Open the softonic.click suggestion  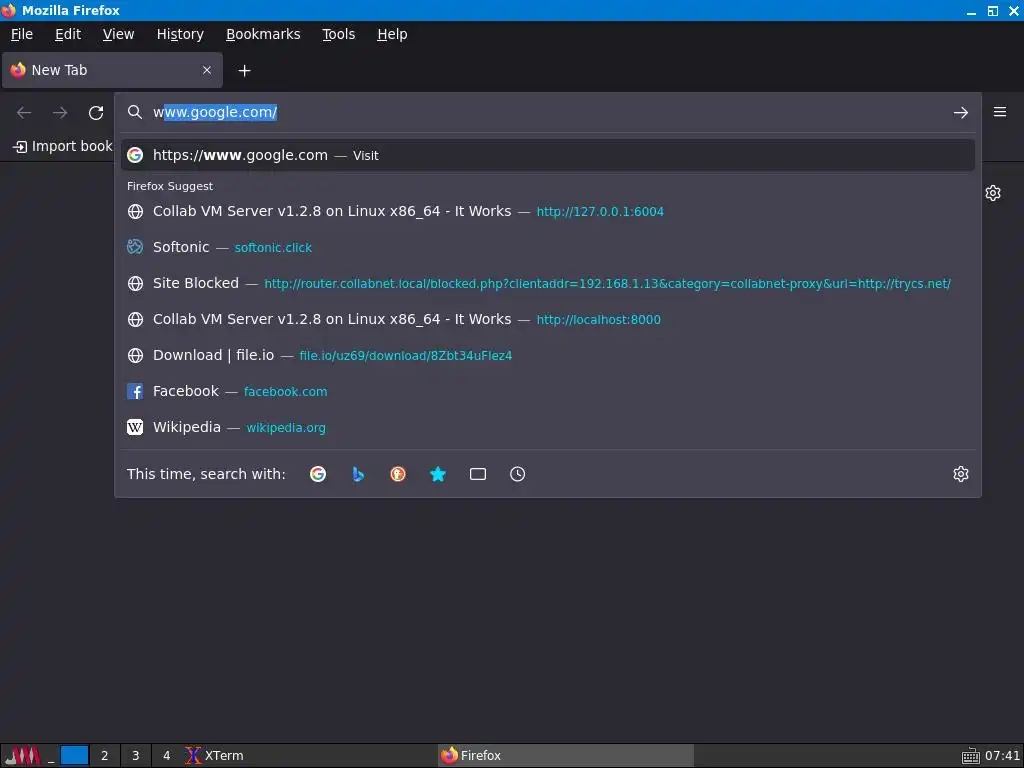(x=547, y=247)
